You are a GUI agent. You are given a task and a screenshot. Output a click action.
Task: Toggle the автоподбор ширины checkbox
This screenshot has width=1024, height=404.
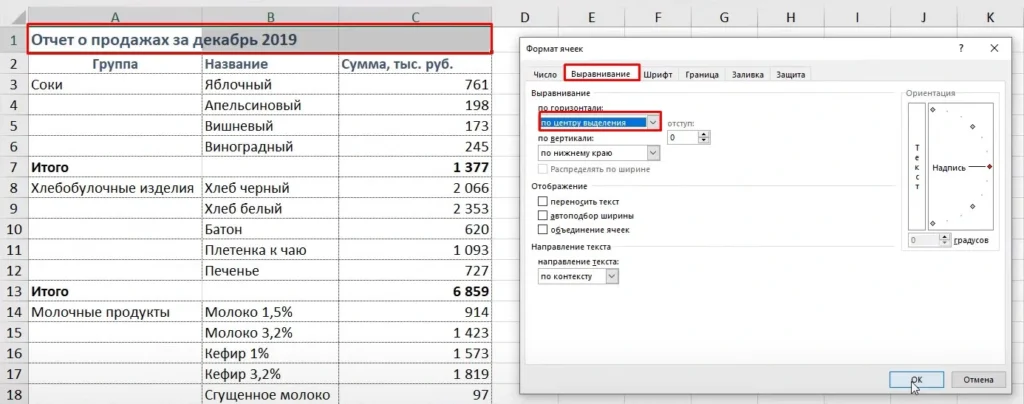pyautogui.click(x=543, y=215)
